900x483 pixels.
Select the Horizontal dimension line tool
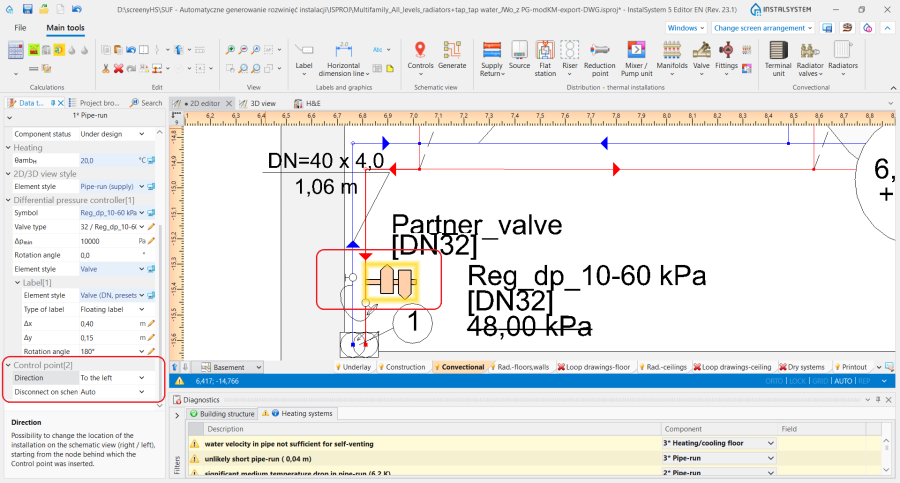click(343, 59)
